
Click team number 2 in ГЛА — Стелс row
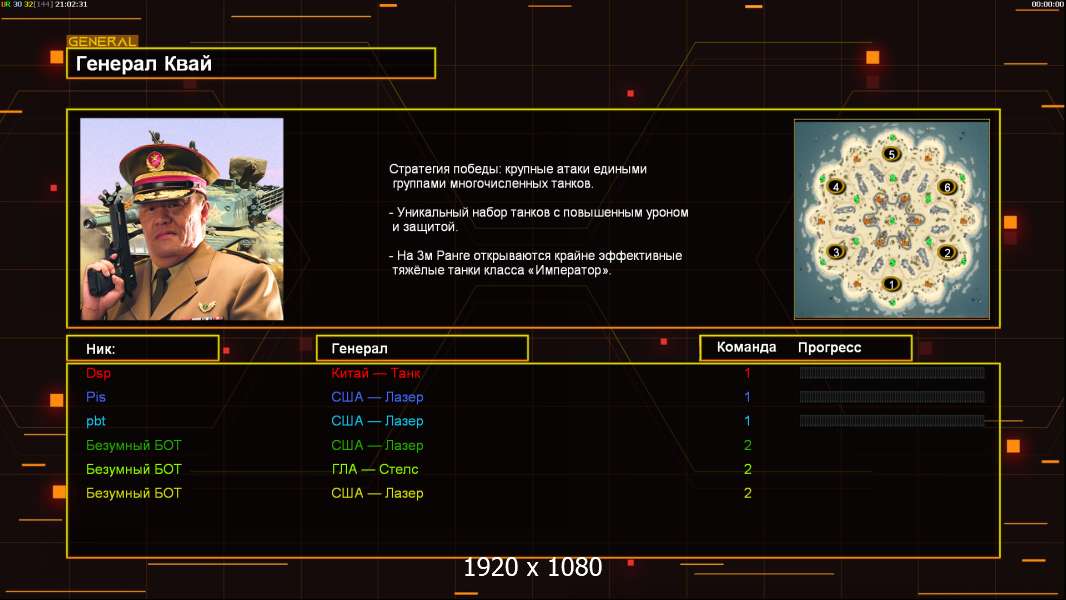coord(747,469)
